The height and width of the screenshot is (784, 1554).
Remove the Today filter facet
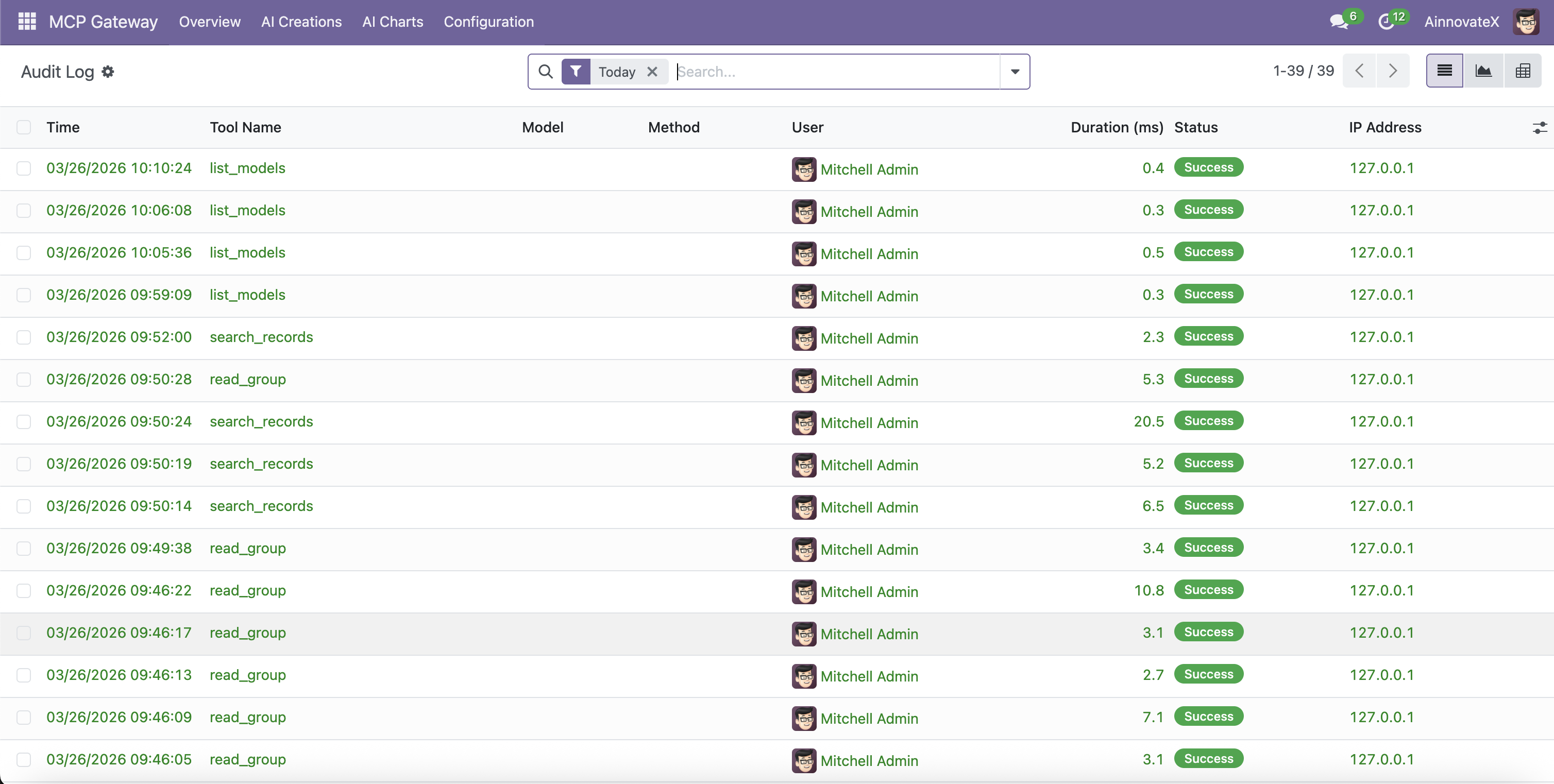click(x=652, y=72)
